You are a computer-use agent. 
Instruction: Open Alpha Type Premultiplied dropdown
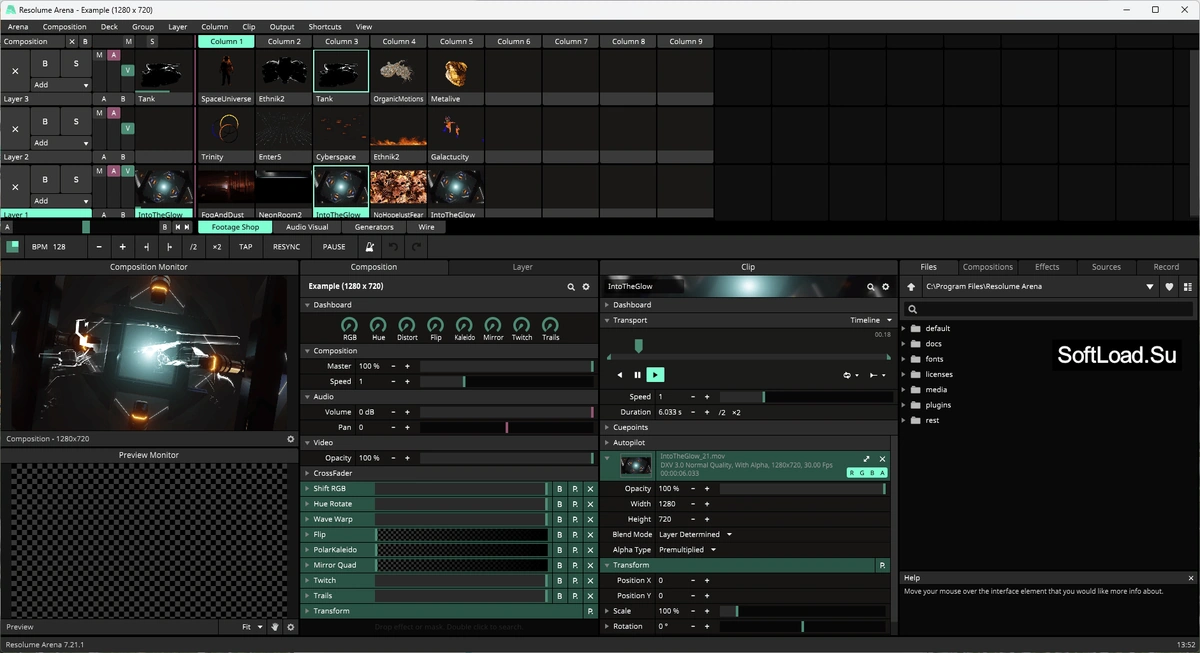point(687,550)
